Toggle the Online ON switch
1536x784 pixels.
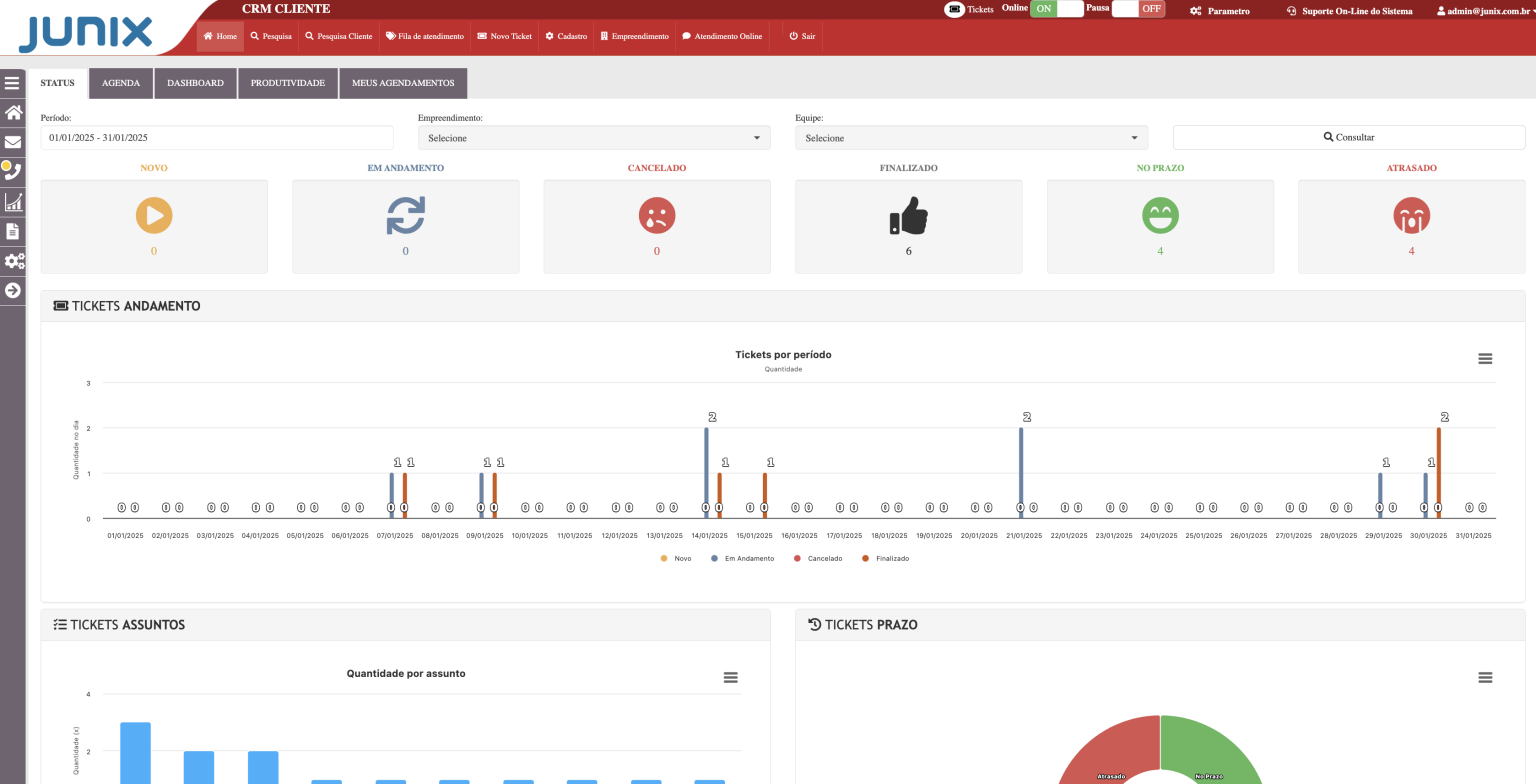(x=1056, y=9)
